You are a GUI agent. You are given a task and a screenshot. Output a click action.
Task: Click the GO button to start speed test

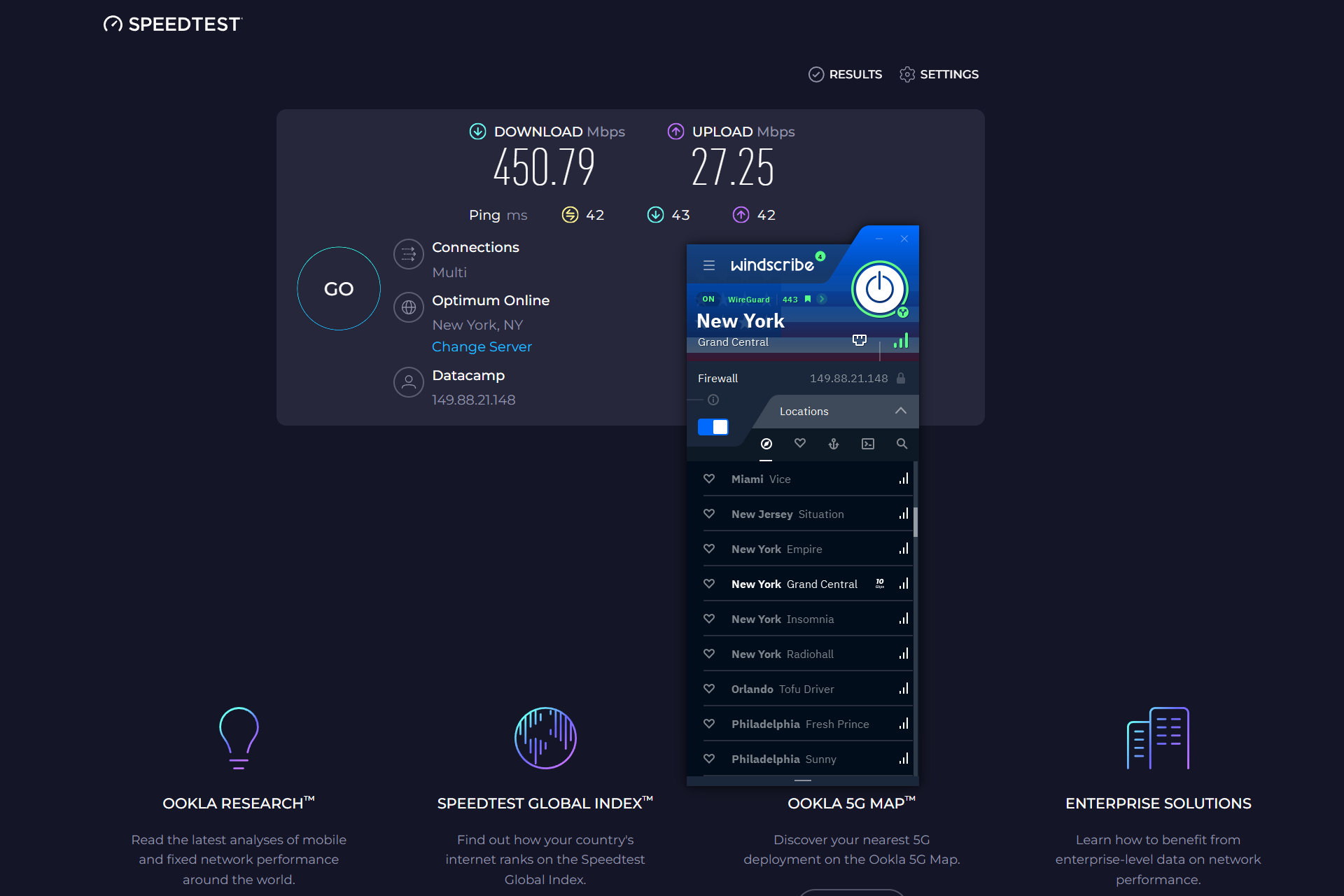click(x=339, y=289)
